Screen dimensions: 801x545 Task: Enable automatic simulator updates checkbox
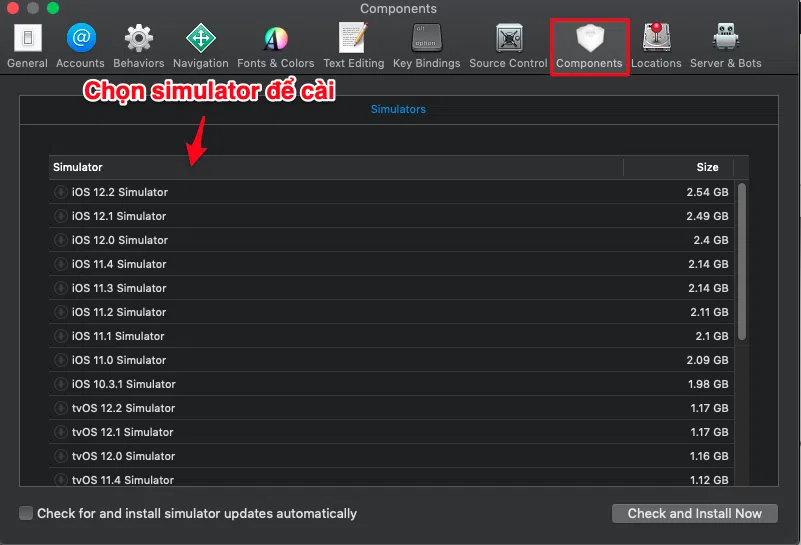(x=26, y=513)
